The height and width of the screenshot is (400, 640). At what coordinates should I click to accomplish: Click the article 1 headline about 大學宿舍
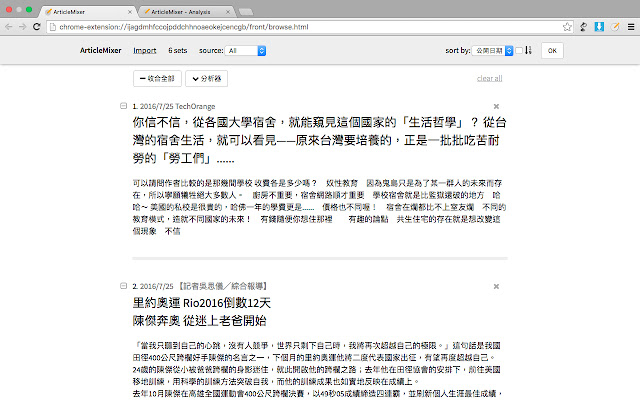click(x=320, y=140)
